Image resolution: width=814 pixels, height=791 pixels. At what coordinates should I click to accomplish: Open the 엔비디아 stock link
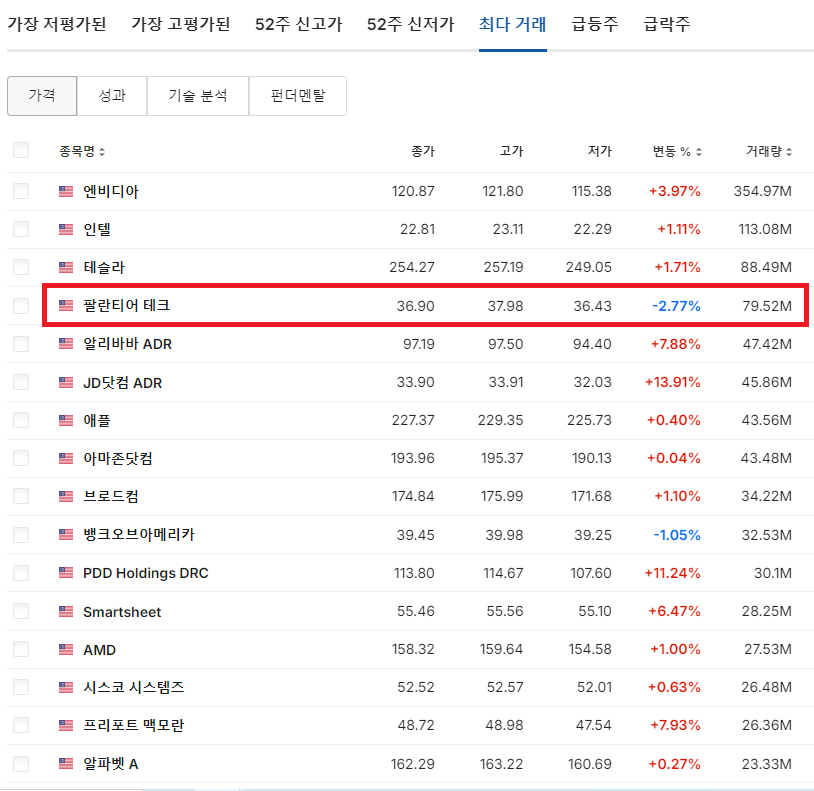(111, 192)
